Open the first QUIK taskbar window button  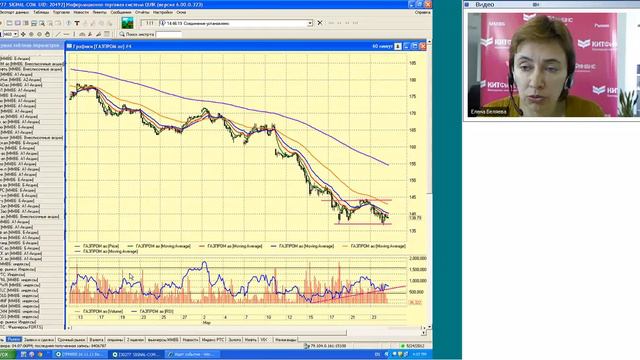click(x=80, y=354)
